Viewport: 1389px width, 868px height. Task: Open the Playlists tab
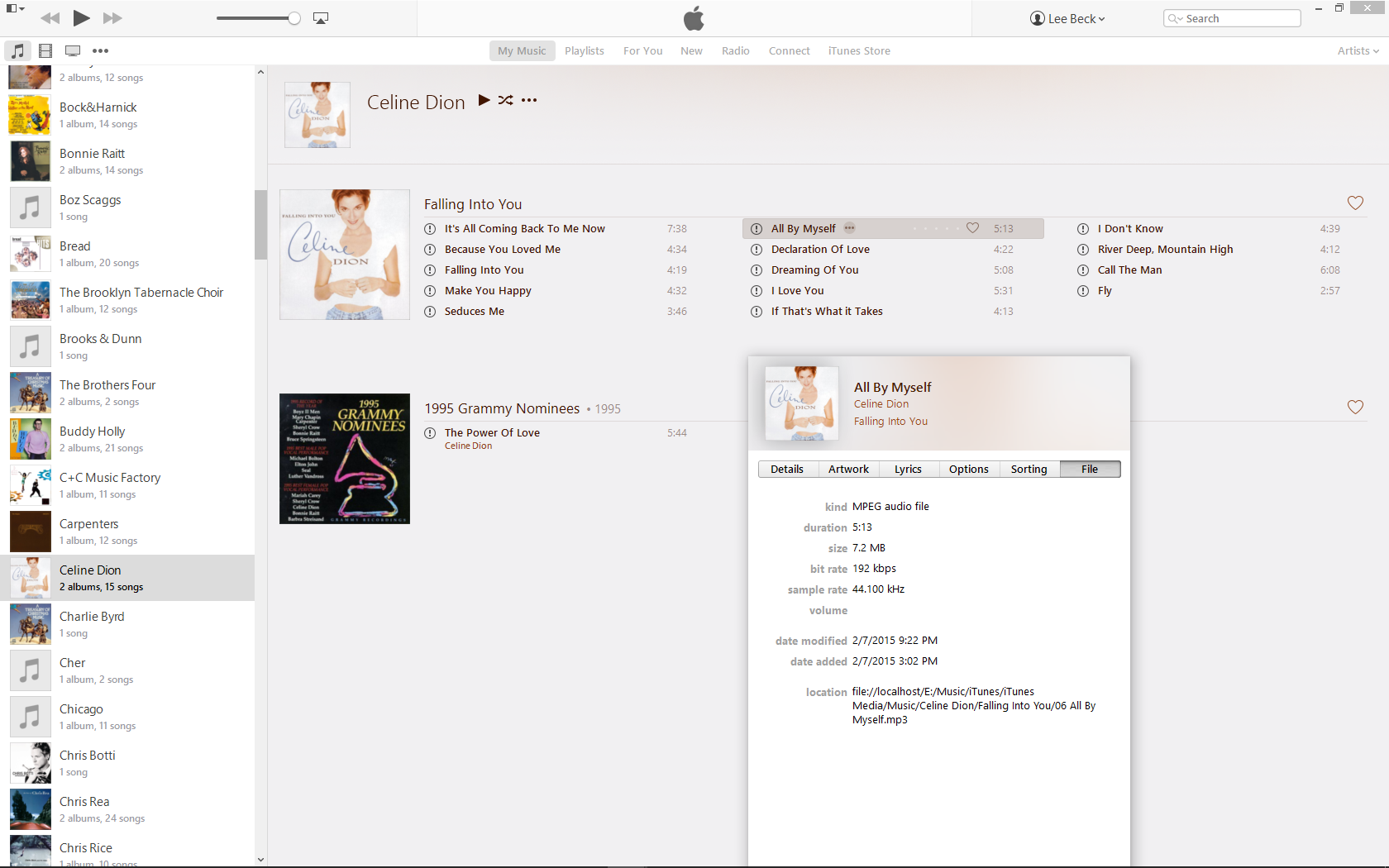pyautogui.click(x=585, y=51)
